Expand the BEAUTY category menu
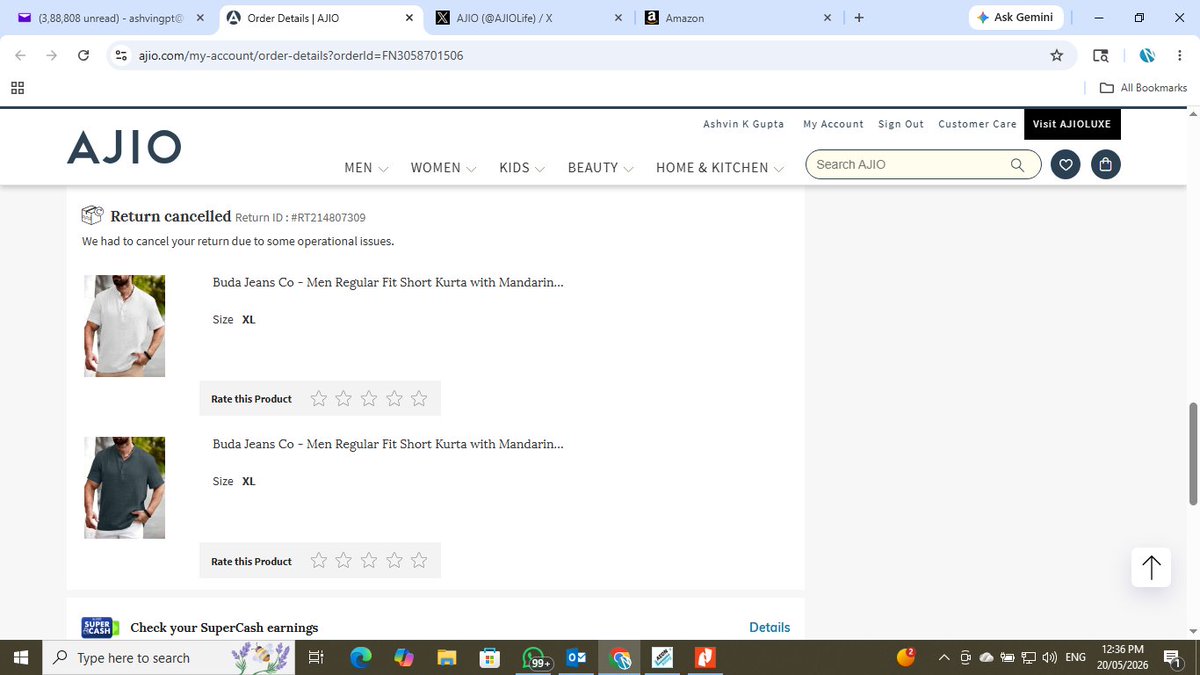Viewport: 1200px width, 675px height. click(601, 168)
